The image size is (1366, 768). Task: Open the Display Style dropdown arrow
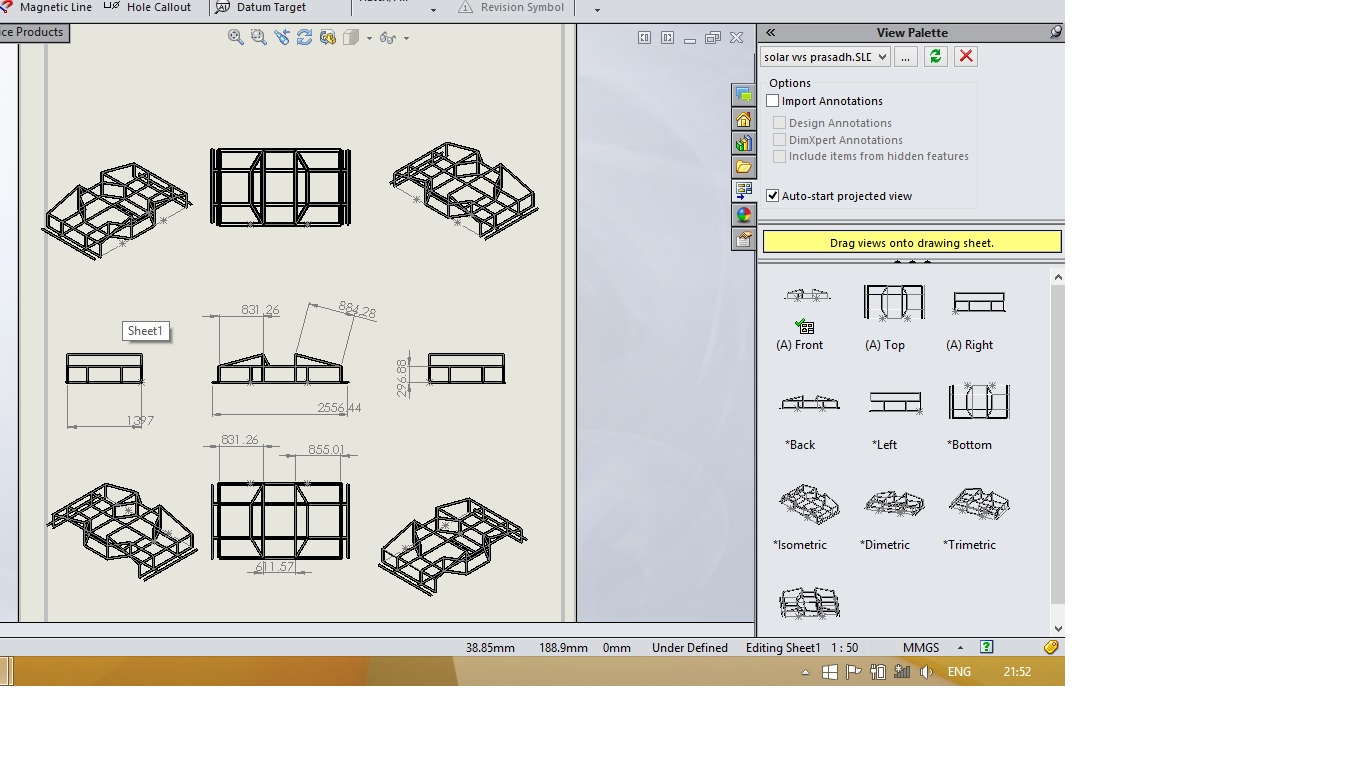click(x=369, y=38)
